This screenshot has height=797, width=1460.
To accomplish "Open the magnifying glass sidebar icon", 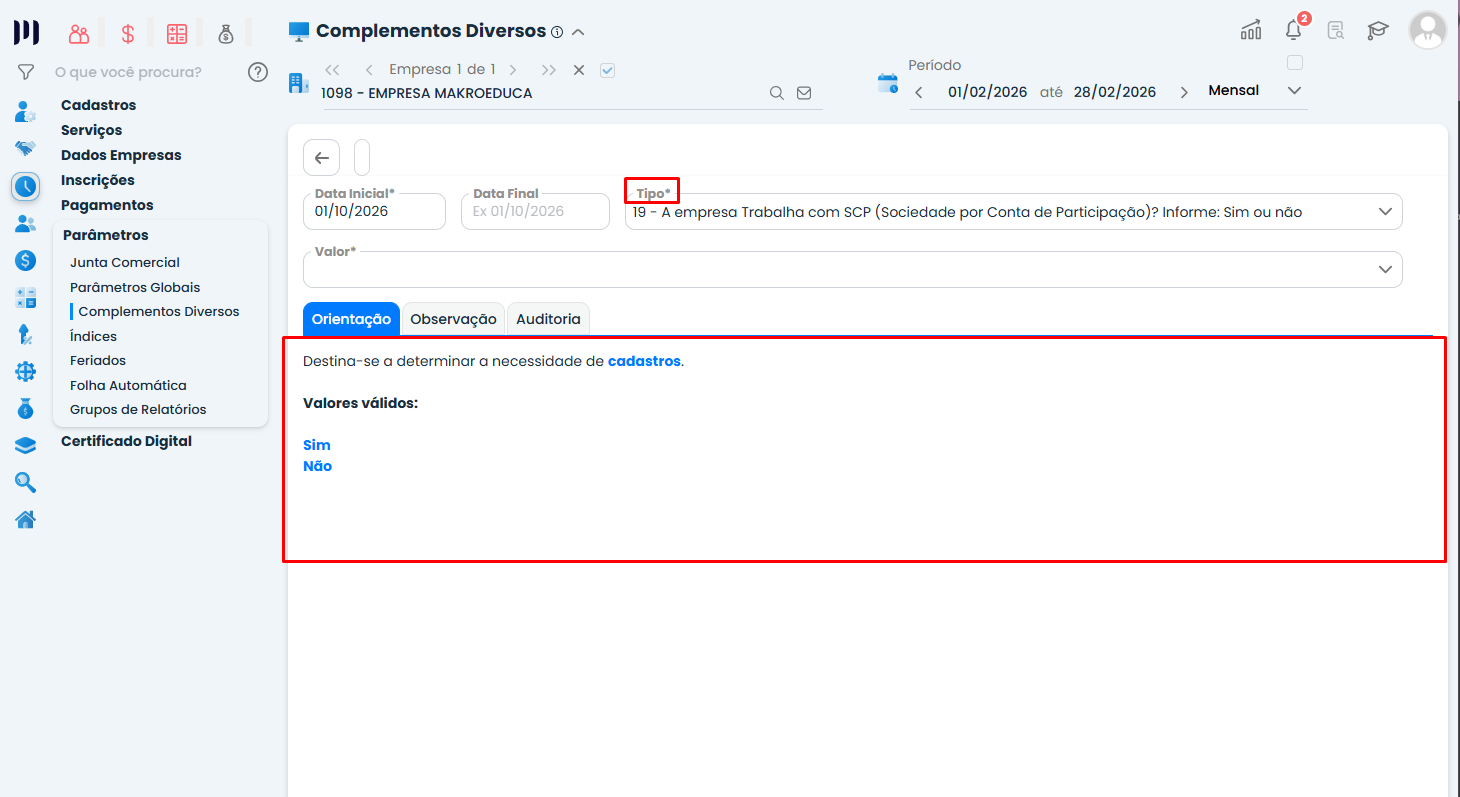I will pos(25,482).
